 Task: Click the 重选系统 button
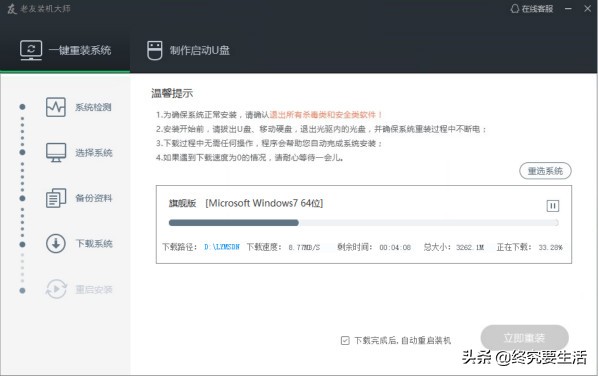pyautogui.click(x=545, y=171)
